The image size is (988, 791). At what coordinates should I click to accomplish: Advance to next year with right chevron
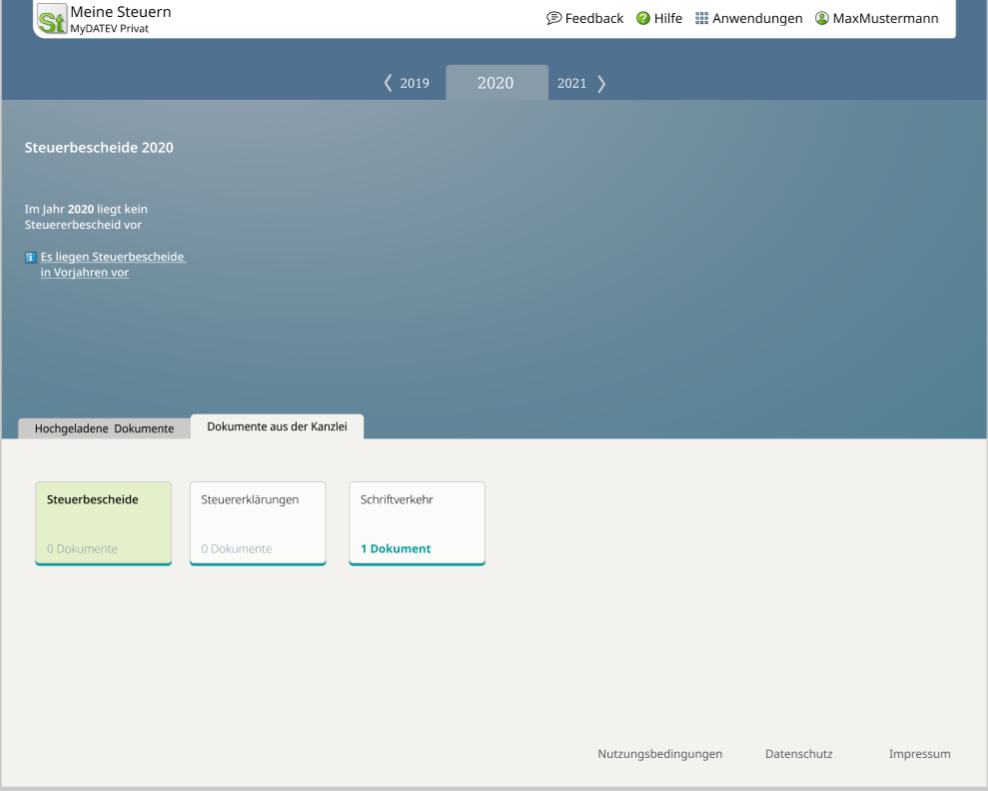(602, 83)
